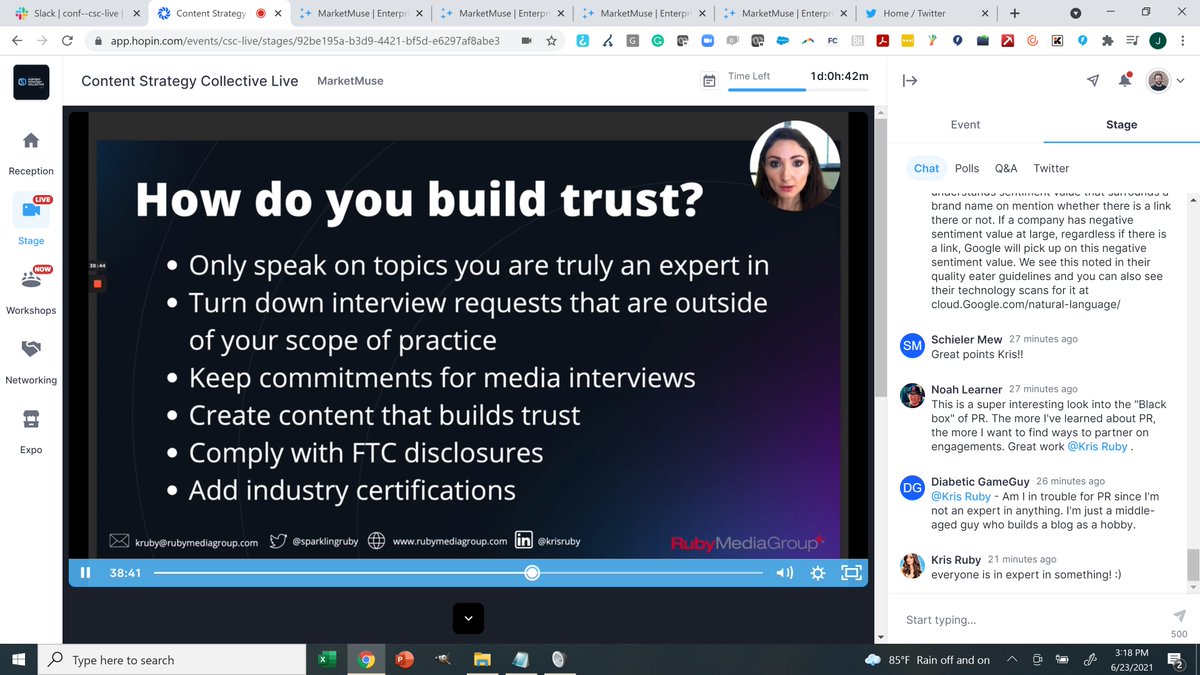The image size is (1200, 675).
Task: Select the Chat tab
Action: click(927, 168)
